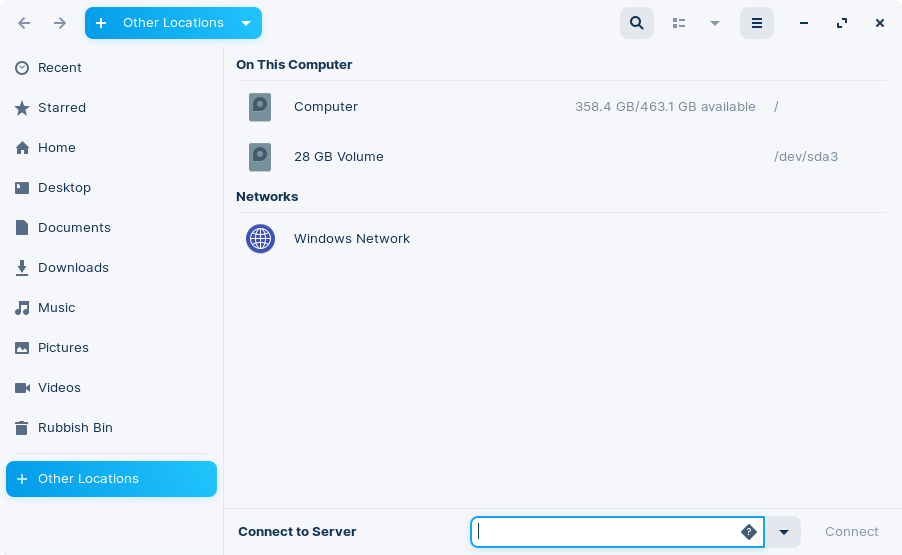Open the Home folder in sidebar

coord(57,148)
